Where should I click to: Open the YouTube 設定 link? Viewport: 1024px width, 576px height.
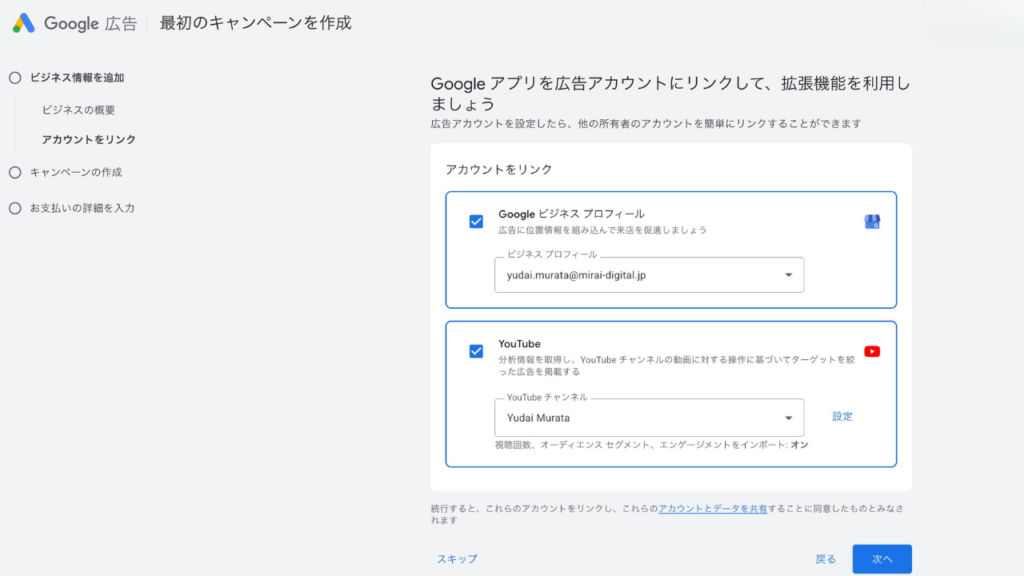click(842, 417)
